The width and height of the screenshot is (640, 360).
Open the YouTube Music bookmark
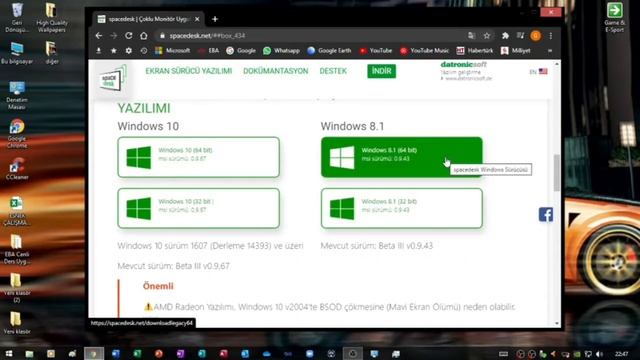[x=424, y=51]
